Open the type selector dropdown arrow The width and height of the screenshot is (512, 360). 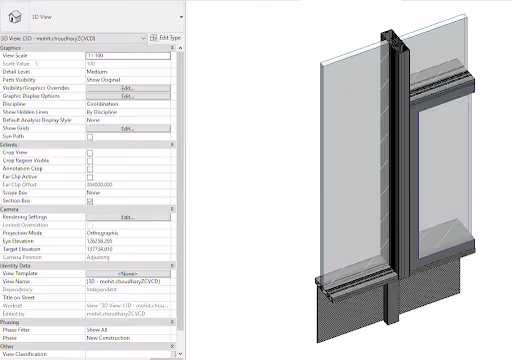tap(181, 17)
